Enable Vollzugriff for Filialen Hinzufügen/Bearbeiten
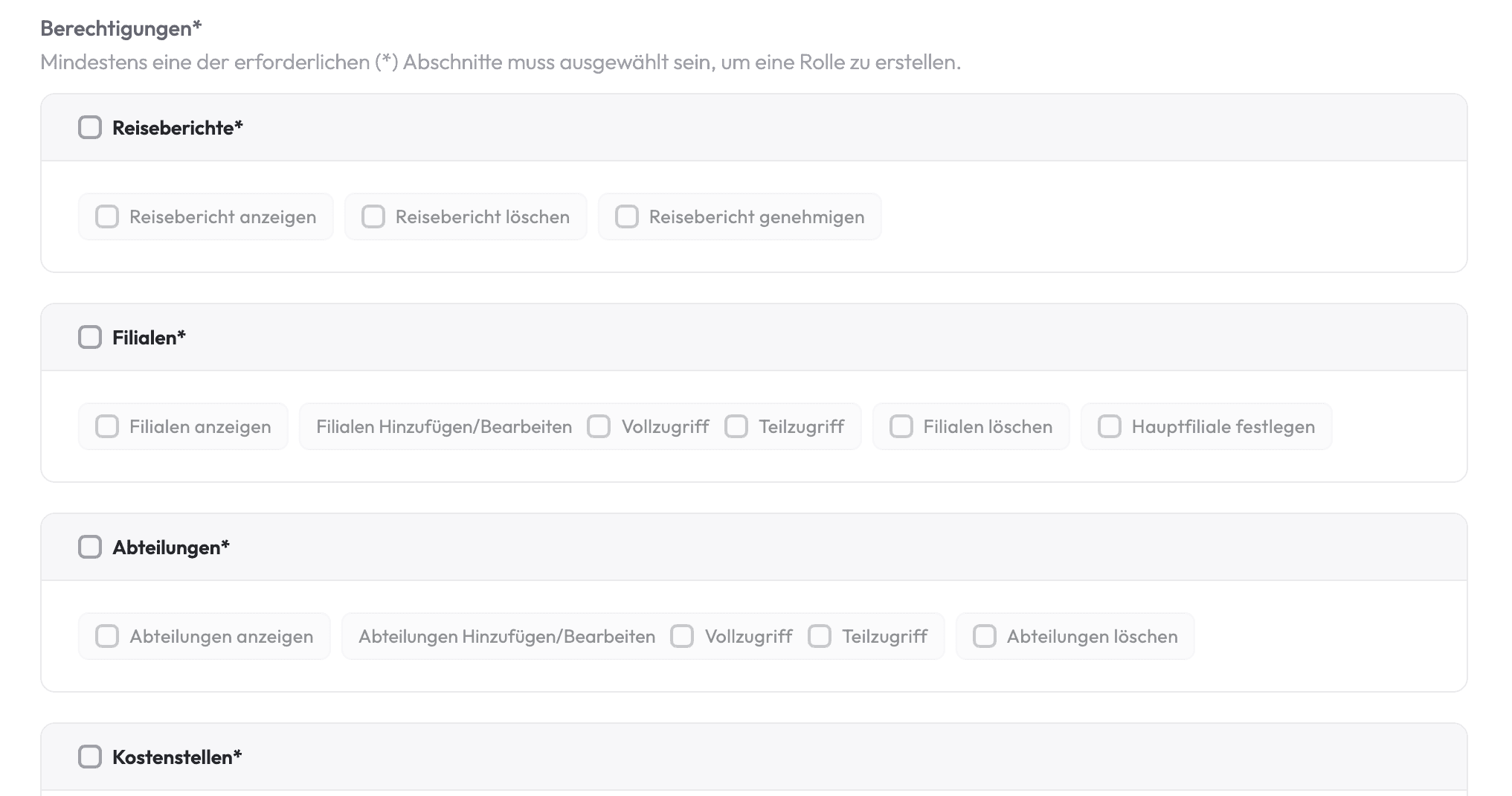The height and width of the screenshot is (796, 1512). pos(599,426)
